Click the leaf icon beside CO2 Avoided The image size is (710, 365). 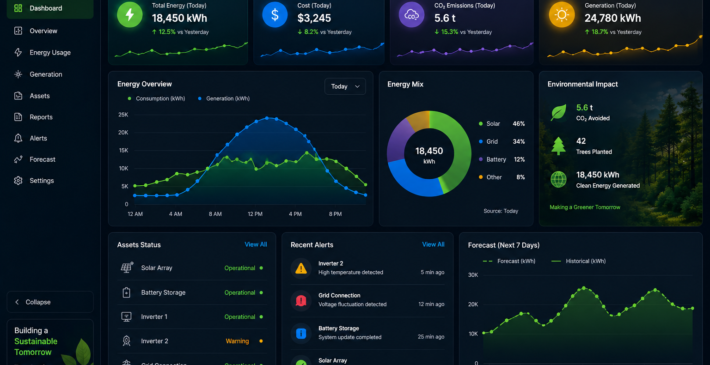click(x=558, y=112)
